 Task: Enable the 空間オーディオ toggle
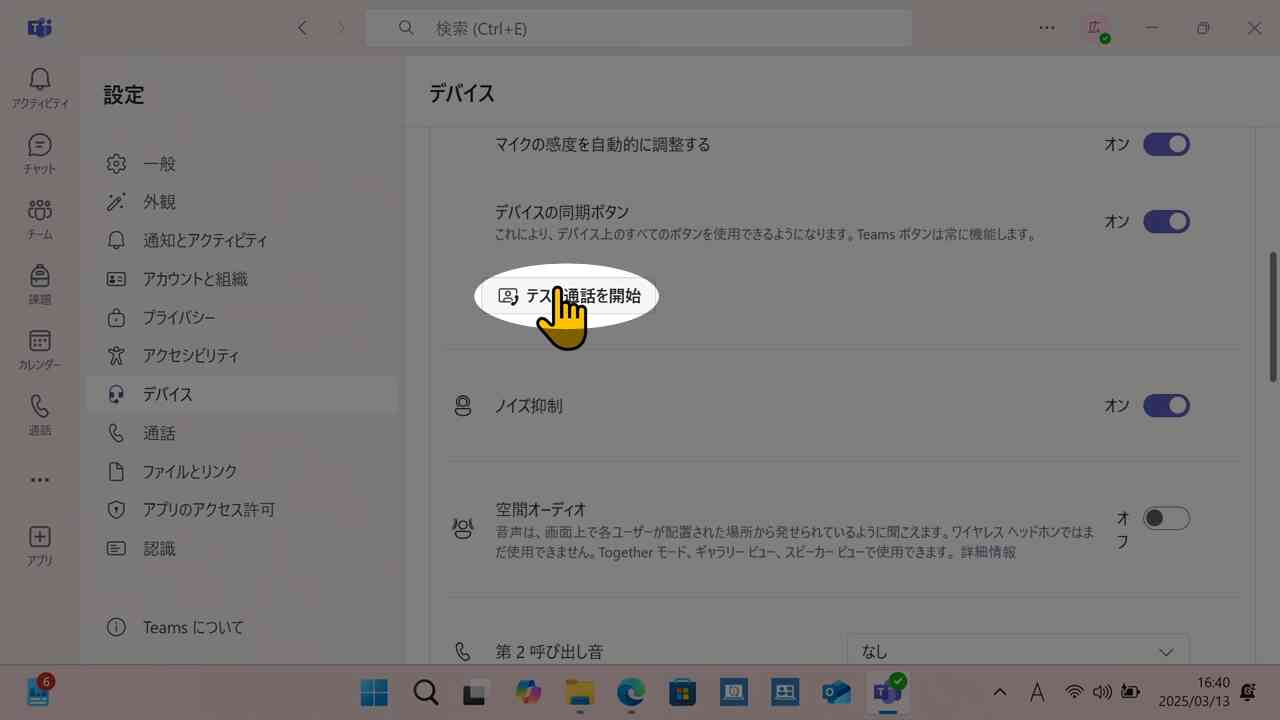pyautogui.click(x=1166, y=518)
